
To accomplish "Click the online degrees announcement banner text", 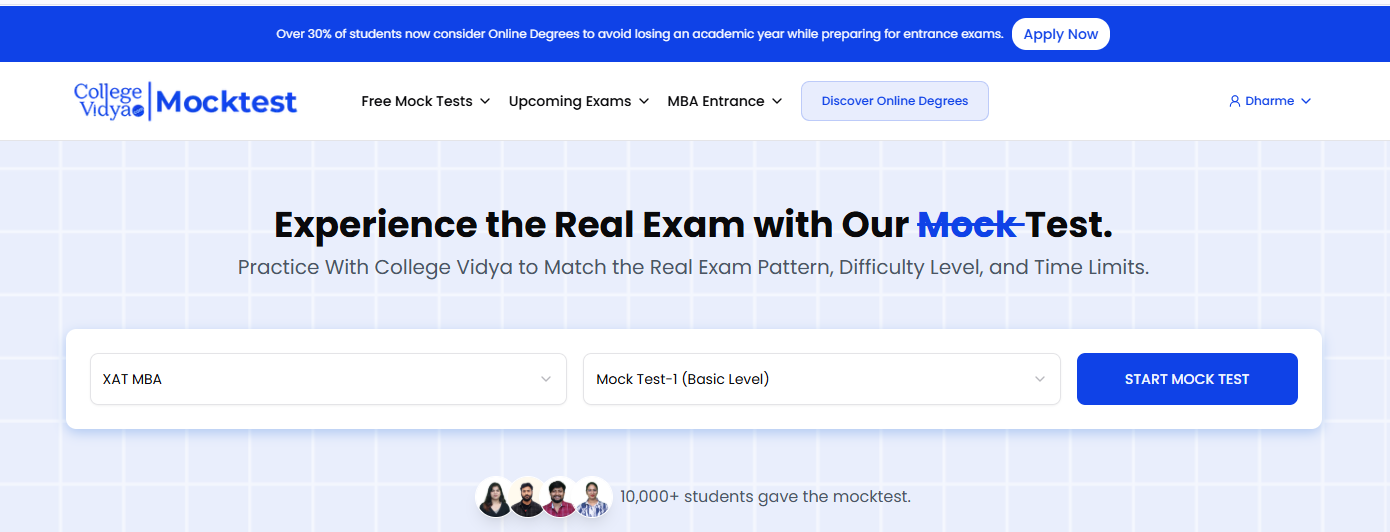I will [640, 34].
